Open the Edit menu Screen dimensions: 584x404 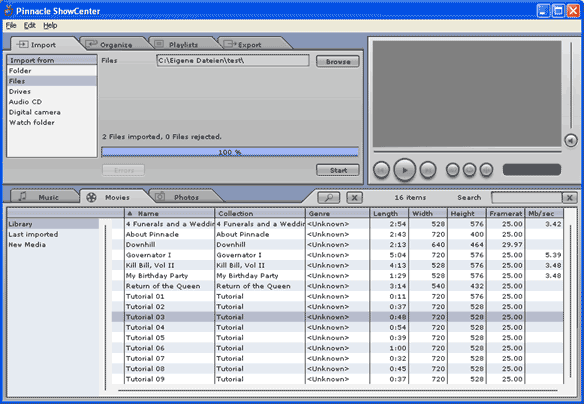click(x=30, y=25)
